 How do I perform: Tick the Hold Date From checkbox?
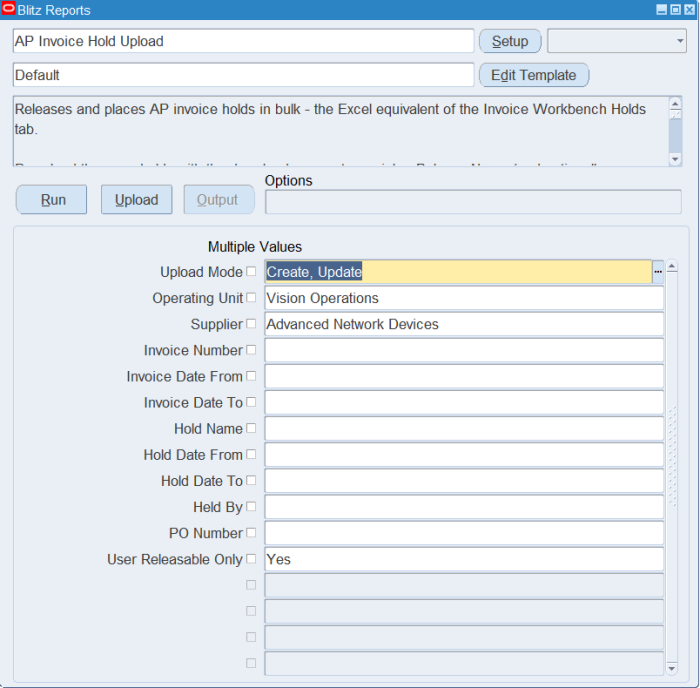(251, 454)
